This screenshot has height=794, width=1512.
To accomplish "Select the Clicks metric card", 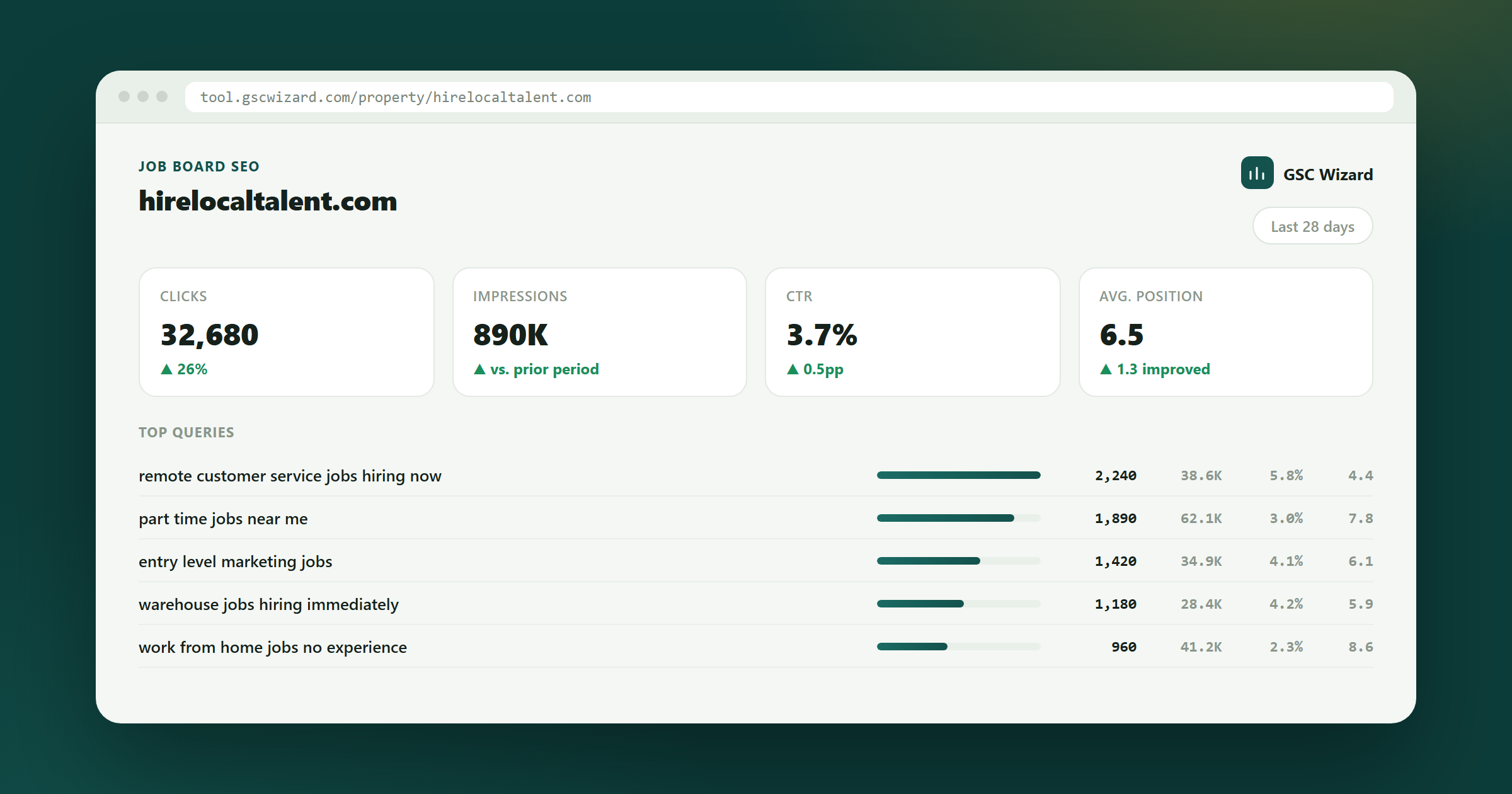I will [287, 332].
